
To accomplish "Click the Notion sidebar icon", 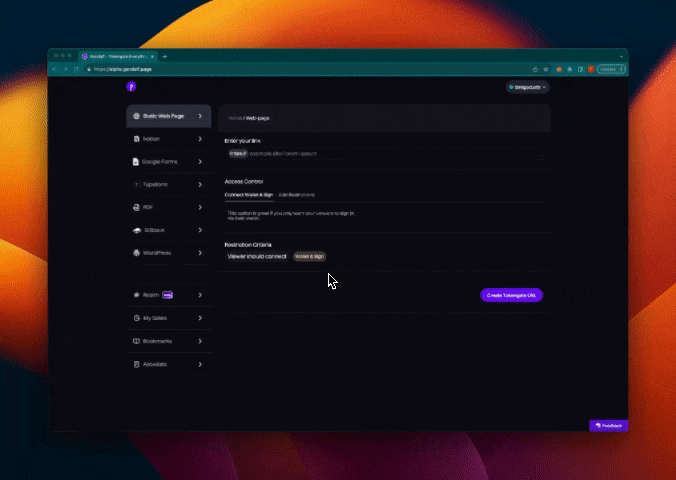I will (x=136, y=139).
